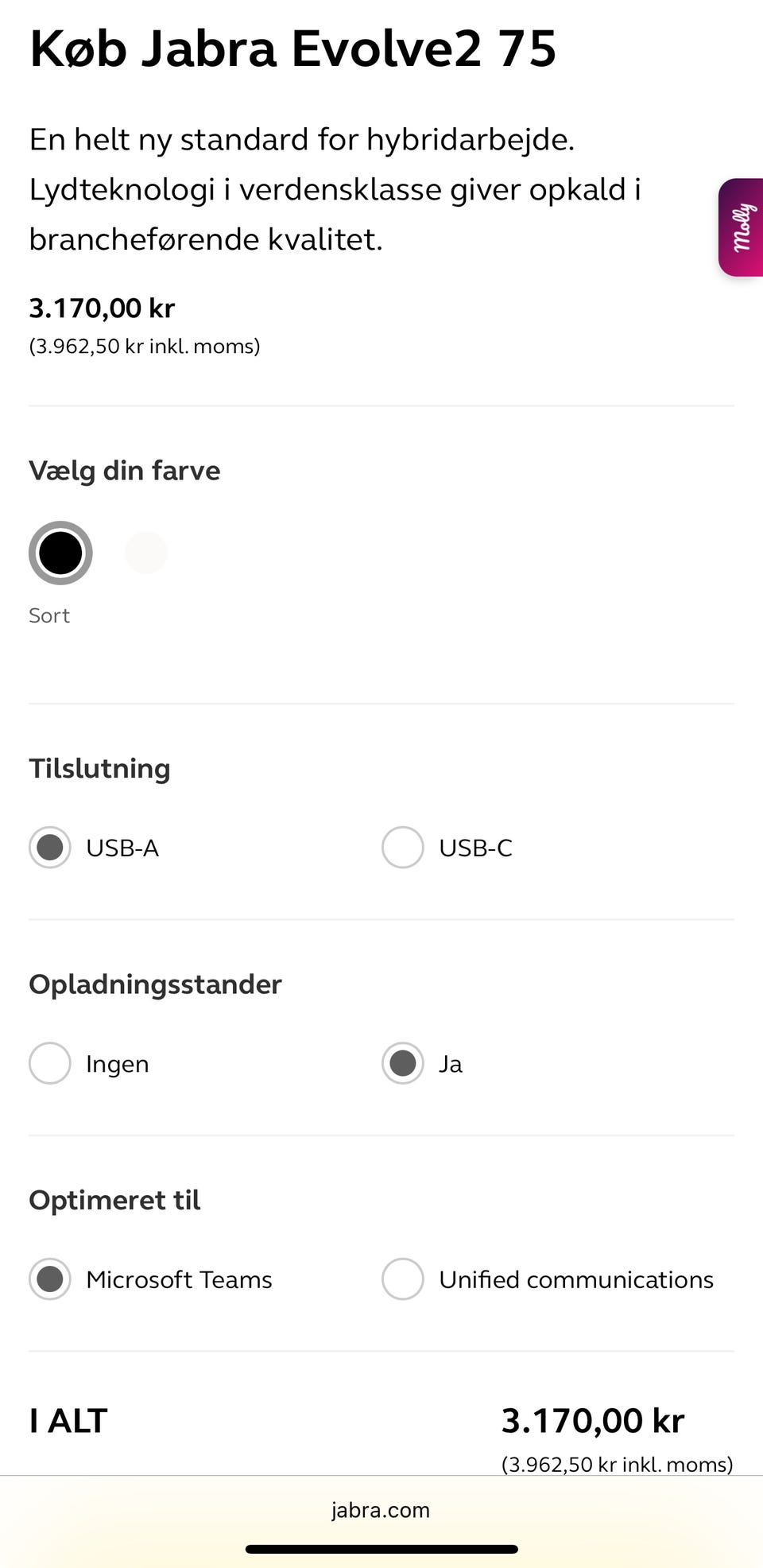Choose the white color swatch
This screenshot has width=763, height=1568.
[x=146, y=553]
